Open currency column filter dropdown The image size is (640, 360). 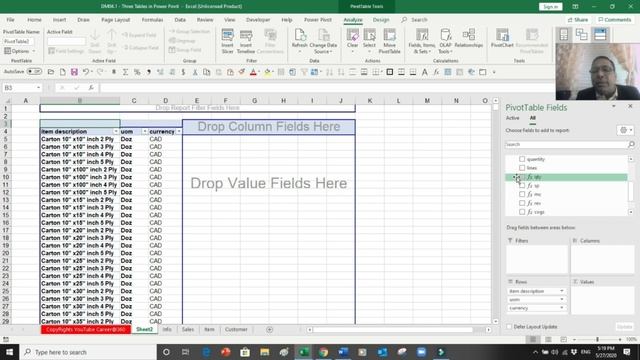tap(178, 131)
